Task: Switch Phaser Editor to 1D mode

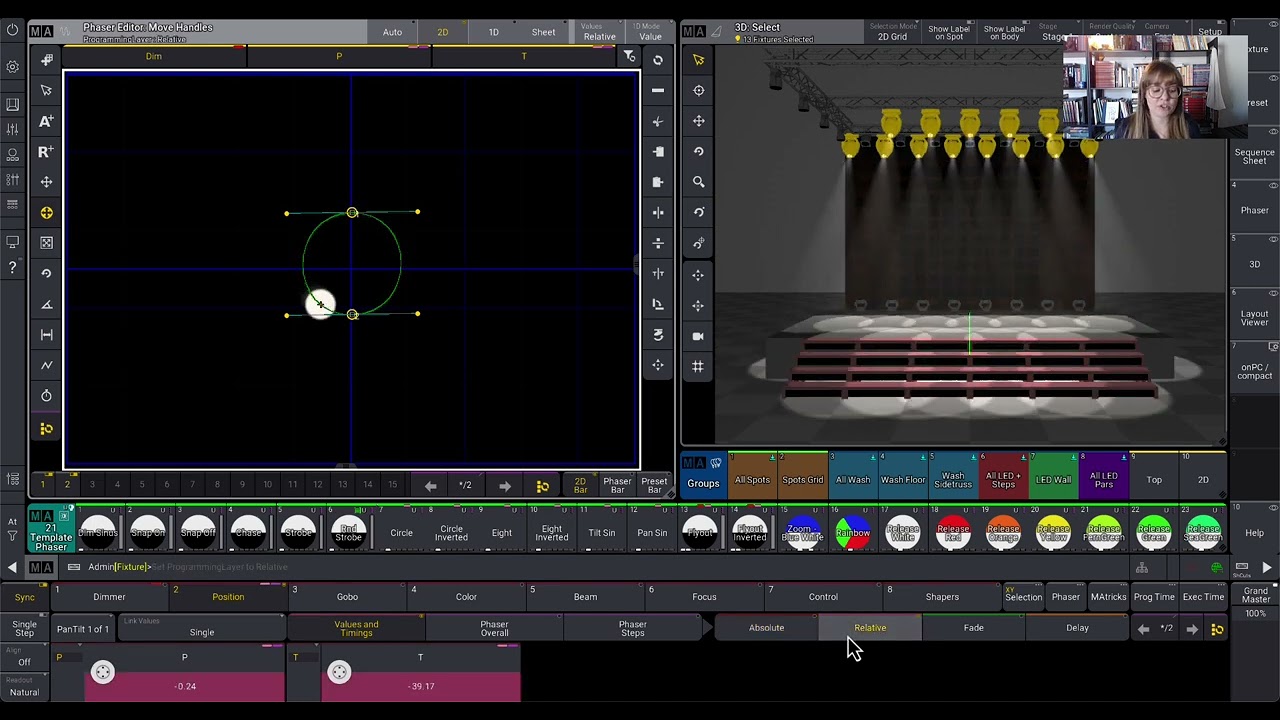Action: [x=493, y=32]
